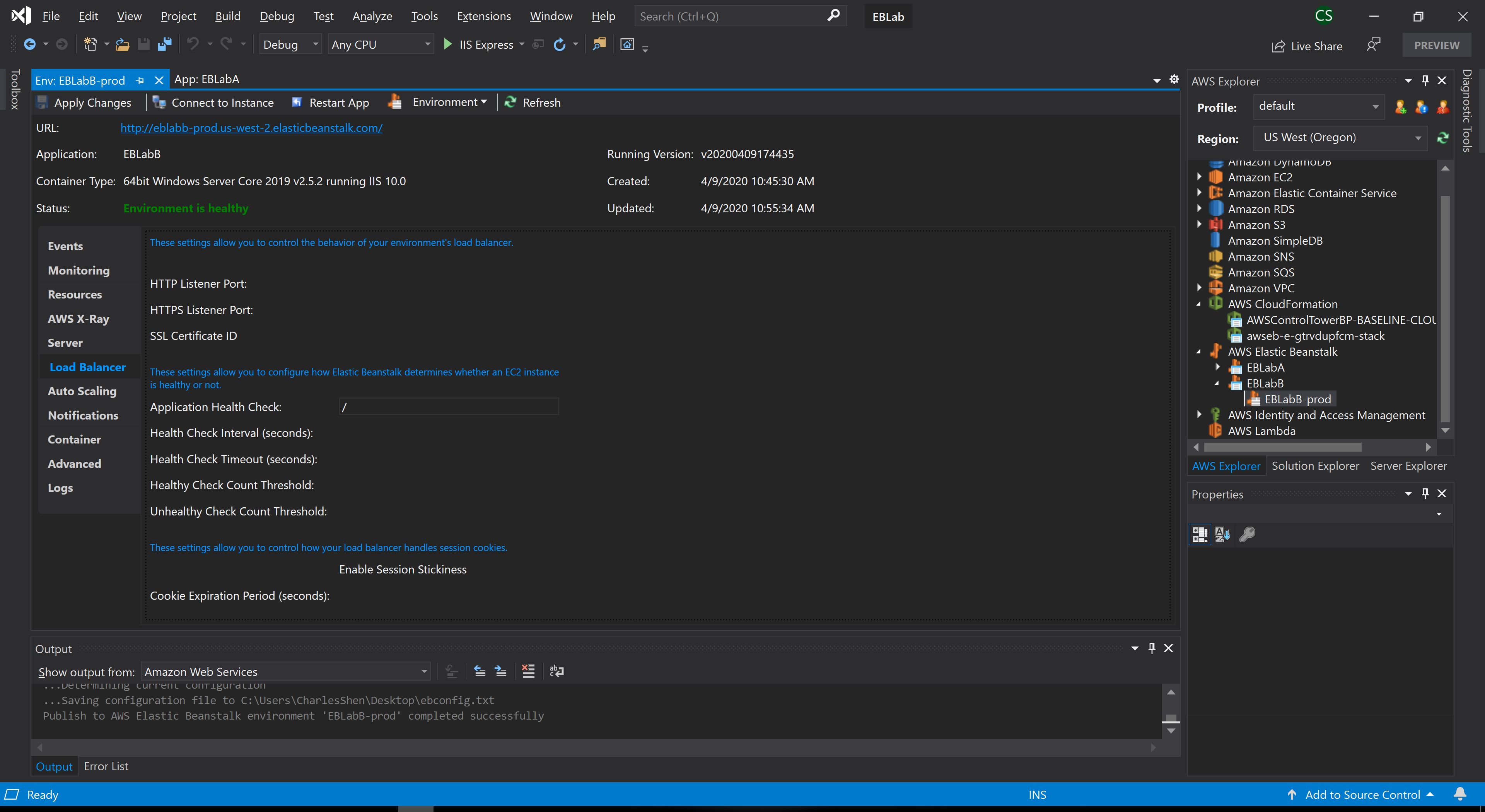Toggle Word Wrap in Output panel
1485x812 pixels.
pyautogui.click(x=556, y=671)
